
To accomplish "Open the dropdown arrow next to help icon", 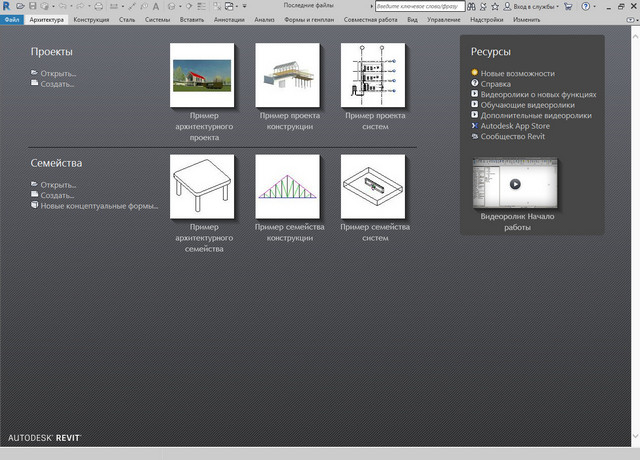I will 594,6.
